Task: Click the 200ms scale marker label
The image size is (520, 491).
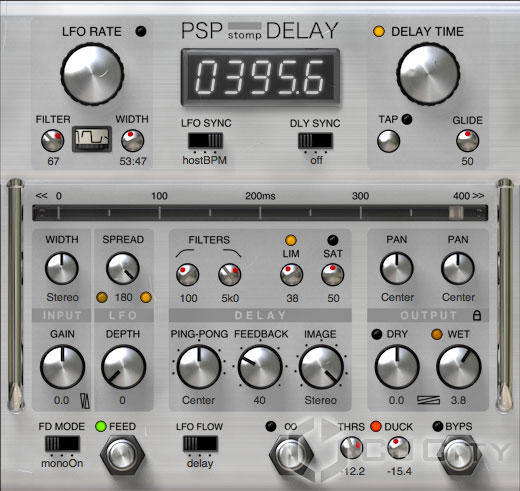Action: (x=260, y=196)
